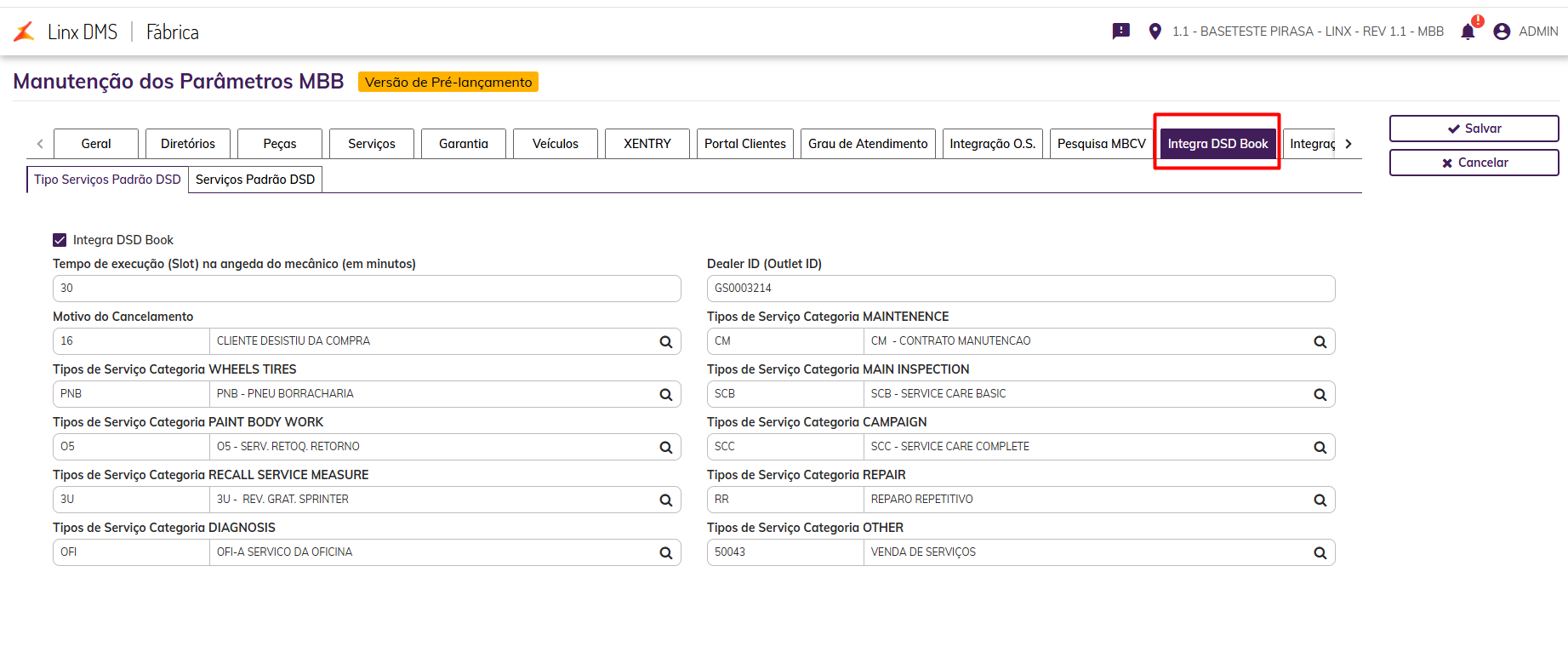Open lookup for DIAGNOSIS service type
This screenshot has height=669, width=1568.
666,552
